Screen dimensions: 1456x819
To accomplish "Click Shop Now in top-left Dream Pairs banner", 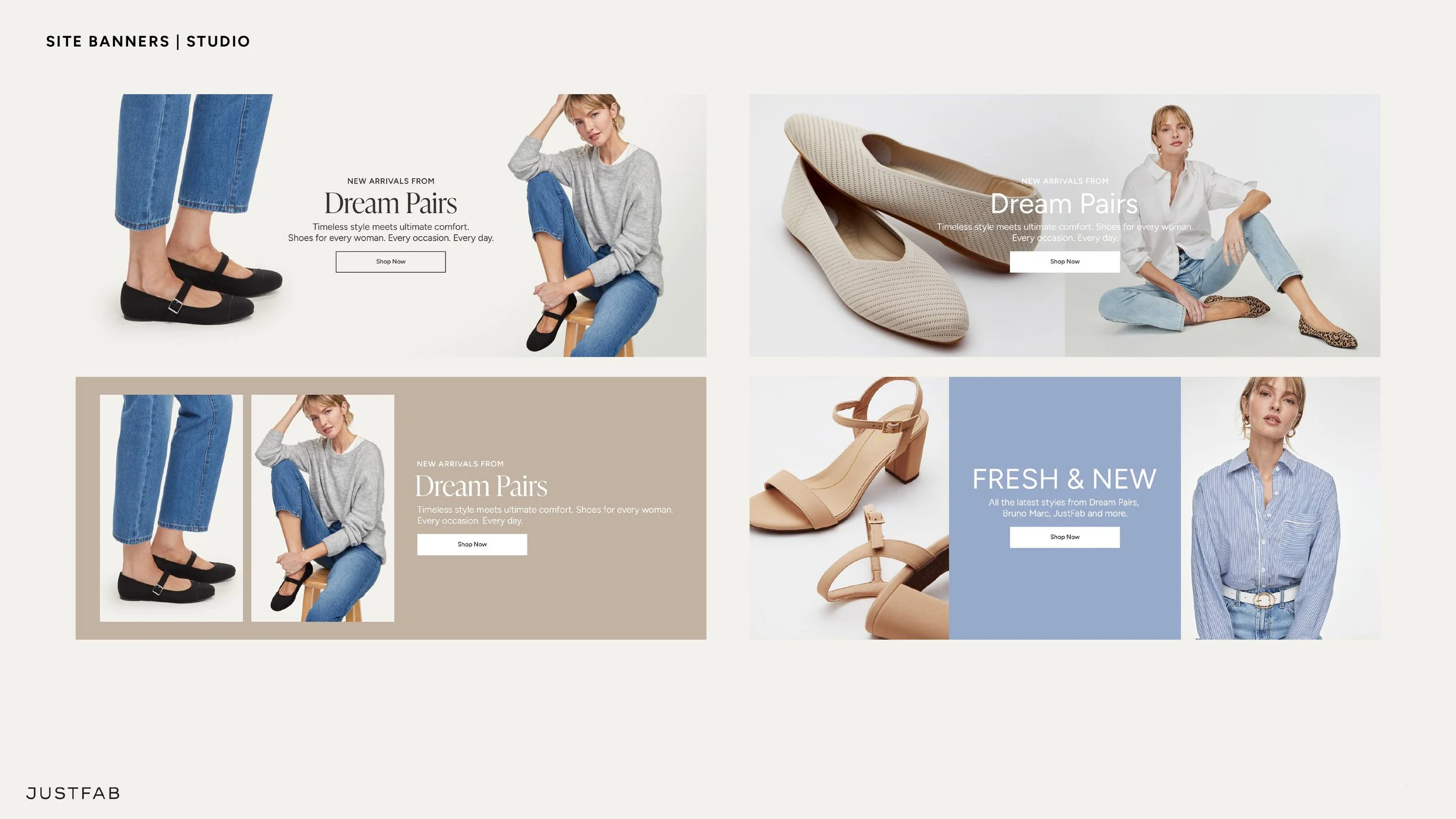I will 390,262.
